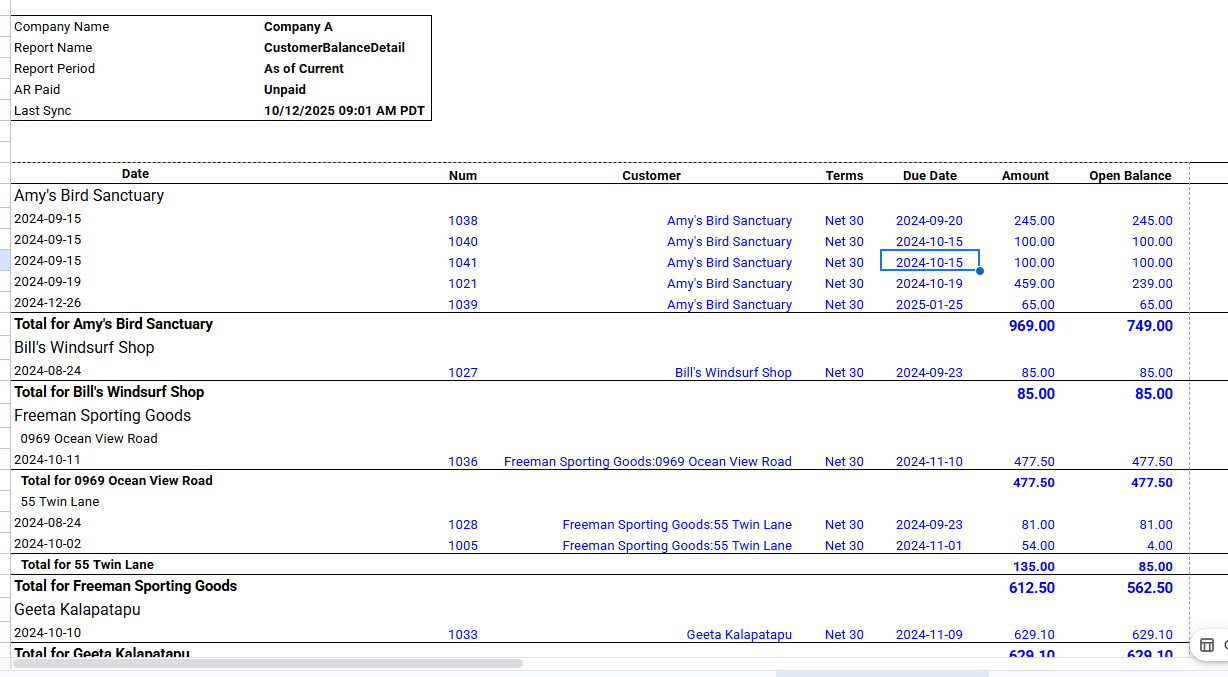The width and height of the screenshot is (1228, 677).
Task: Click the fill handle dot on the selected cell
Action: [979, 271]
